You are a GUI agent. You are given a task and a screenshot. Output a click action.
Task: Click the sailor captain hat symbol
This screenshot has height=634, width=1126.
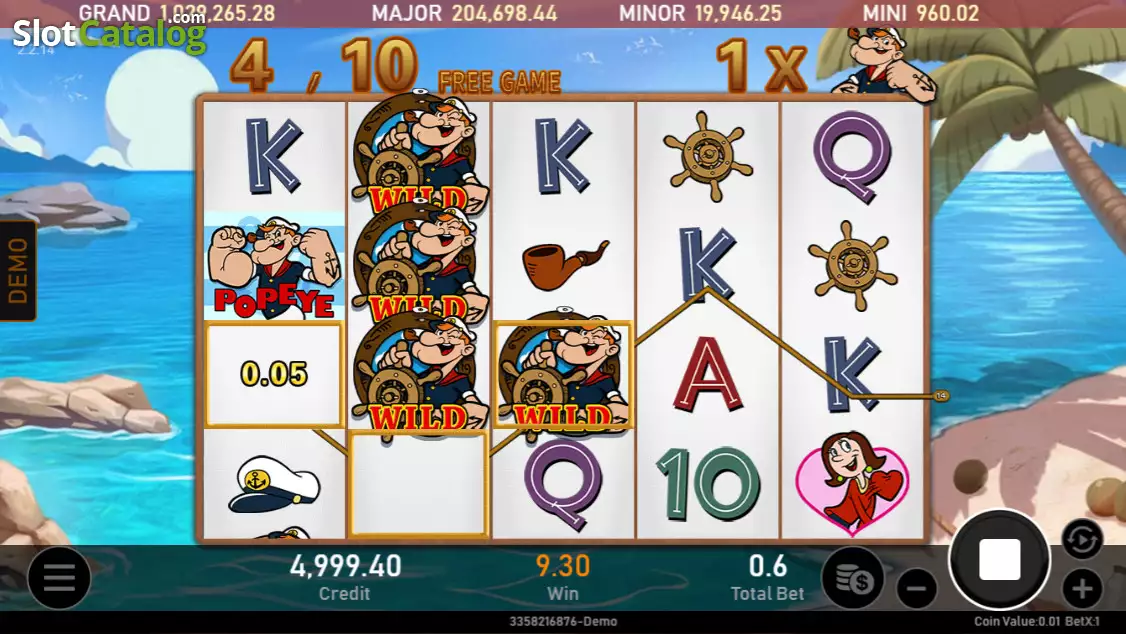(274, 484)
